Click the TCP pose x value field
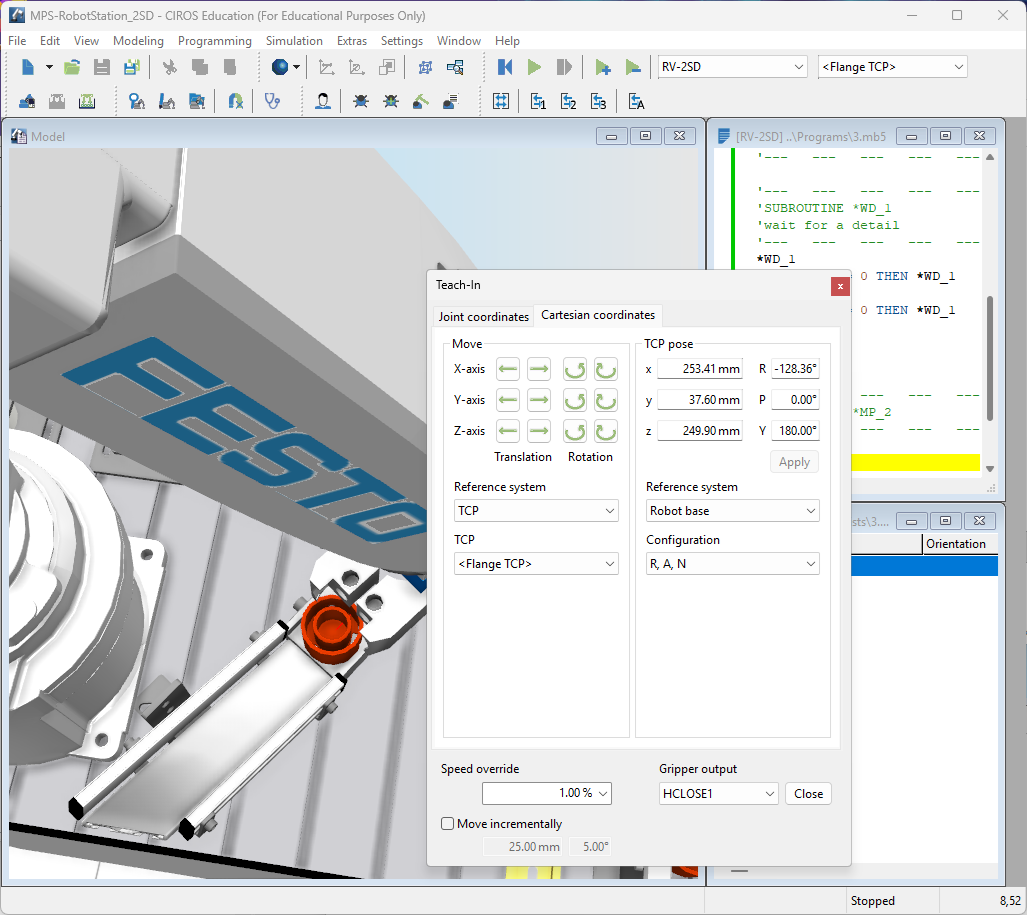1027x915 pixels. 700,369
